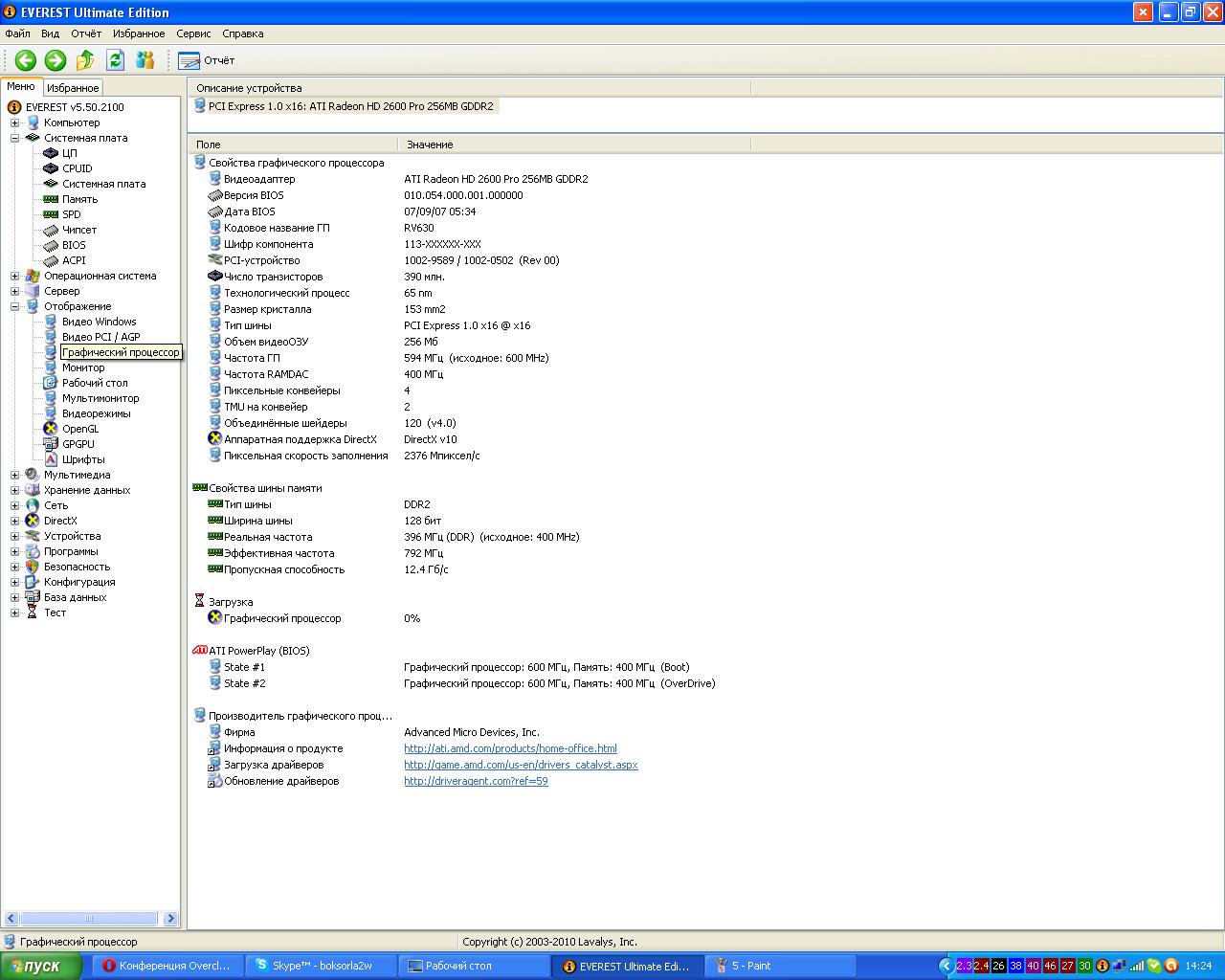
Task: Open the driveragent.com update link
Action: 476,781
